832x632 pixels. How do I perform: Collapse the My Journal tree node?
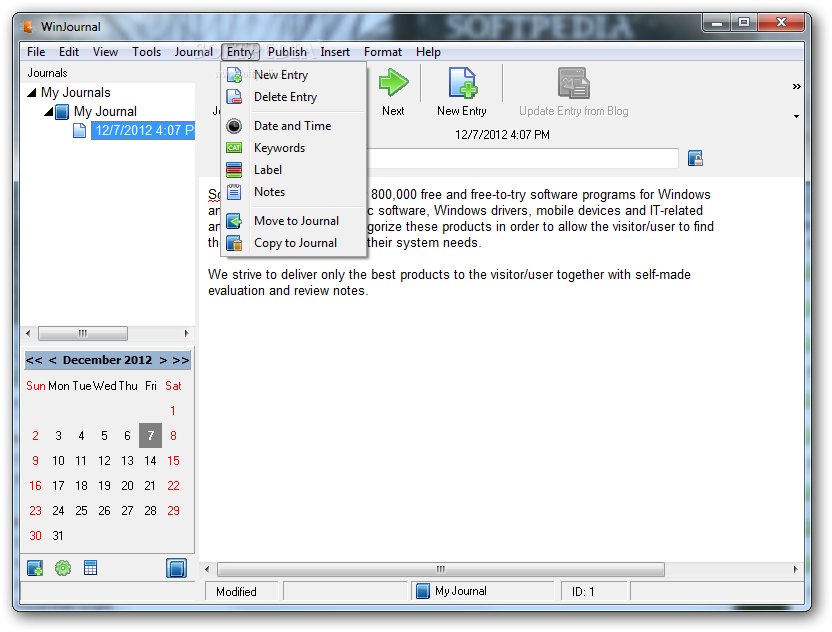pos(49,111)
